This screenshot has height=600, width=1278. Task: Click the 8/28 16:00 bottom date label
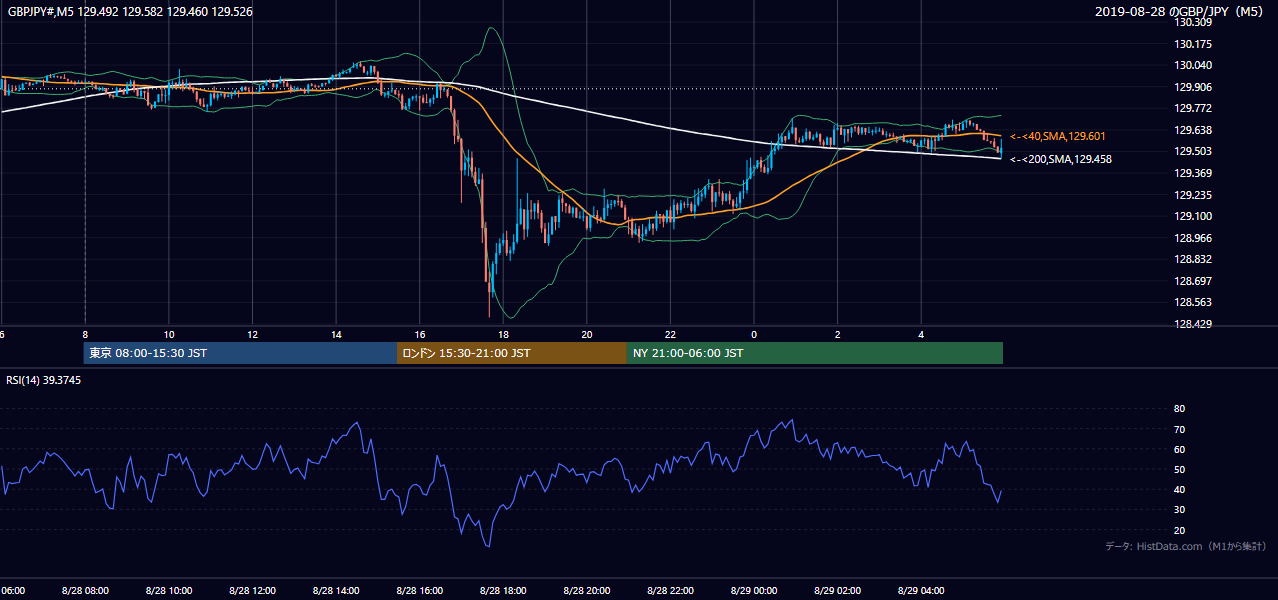(x=420, y=590)
